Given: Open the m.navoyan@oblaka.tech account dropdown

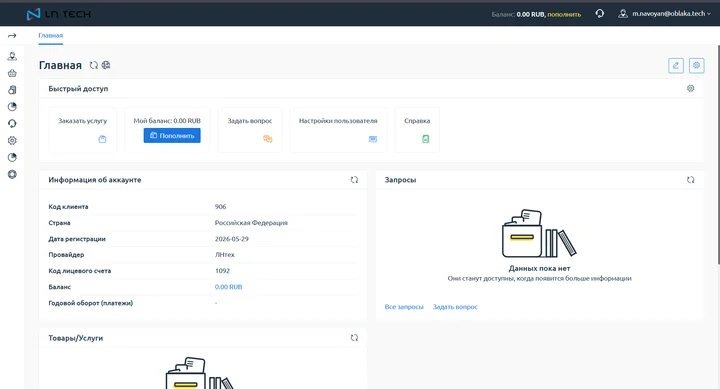Looking at the screenshot, I should 671,14.
